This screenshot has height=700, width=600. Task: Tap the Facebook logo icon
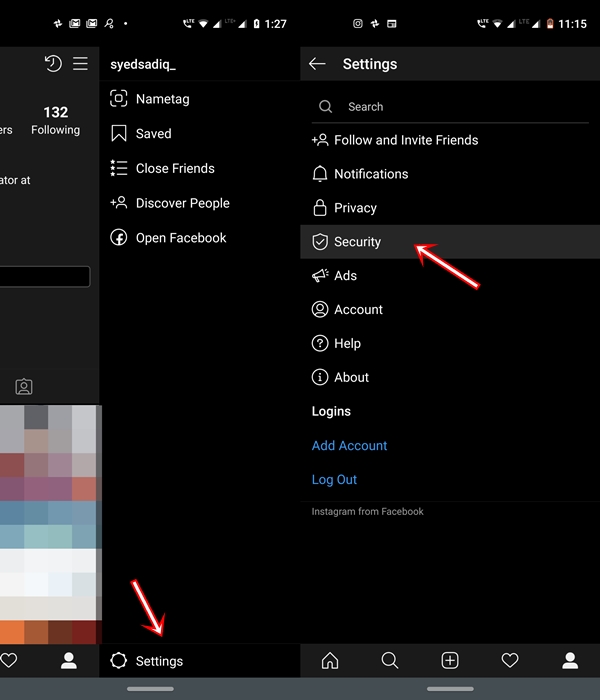[x=119, y=238]
